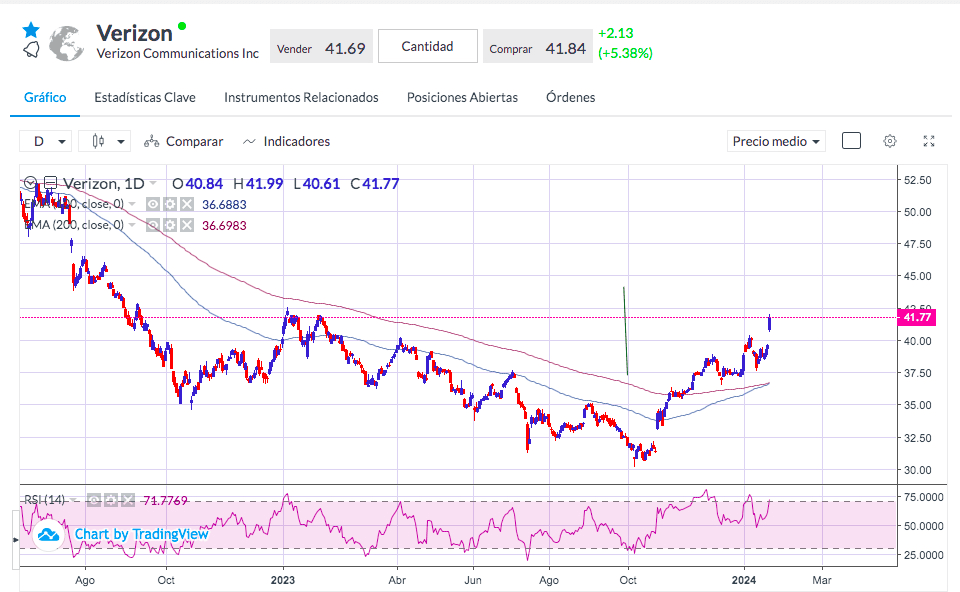This screenshot has width=960, height=592.
Task: Remove the first EMA indicator
Action: click(x=187, y=204)
